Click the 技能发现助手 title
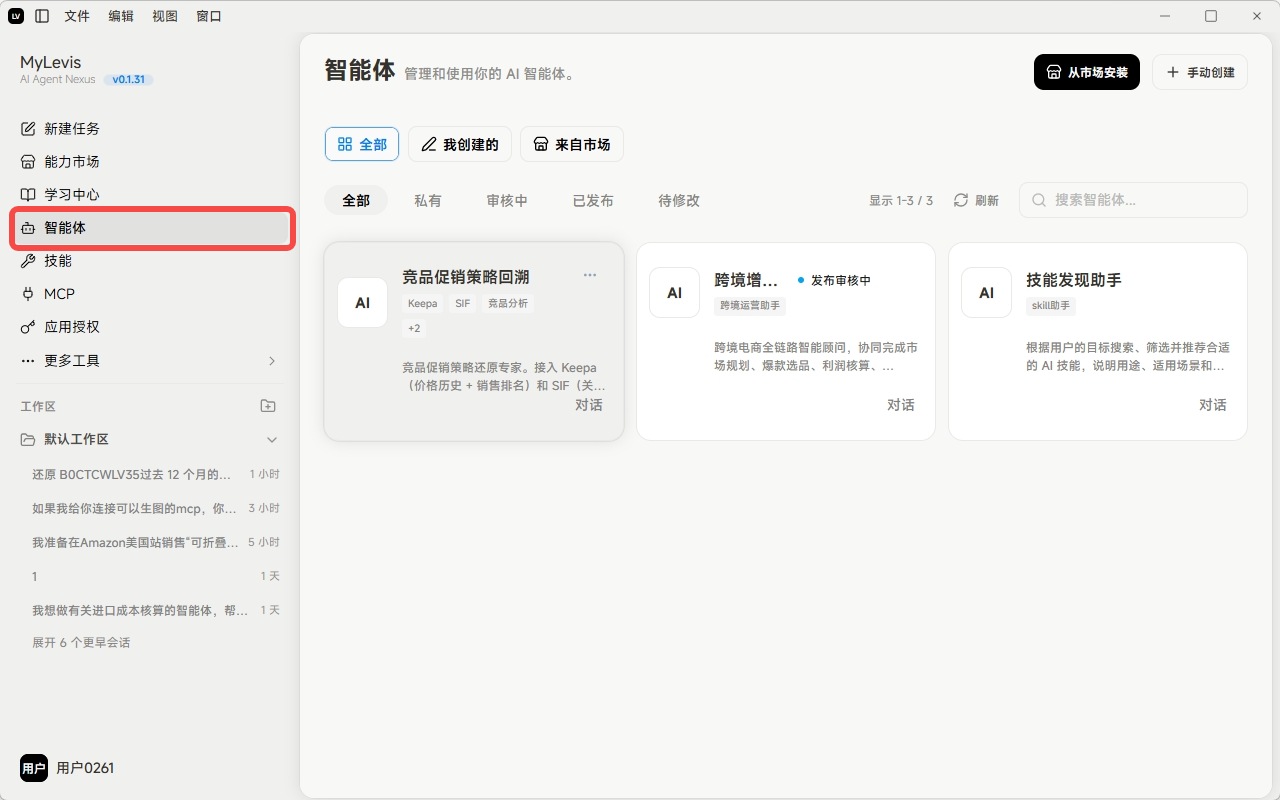 [x=1074, y=280]
